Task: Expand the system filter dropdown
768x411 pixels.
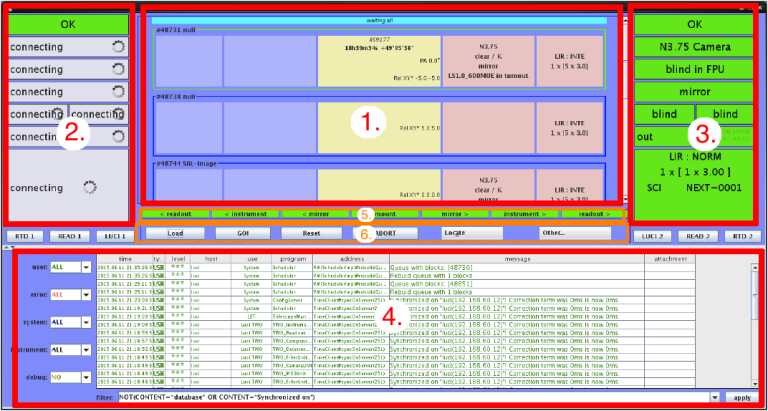Action: pos(86,322)
